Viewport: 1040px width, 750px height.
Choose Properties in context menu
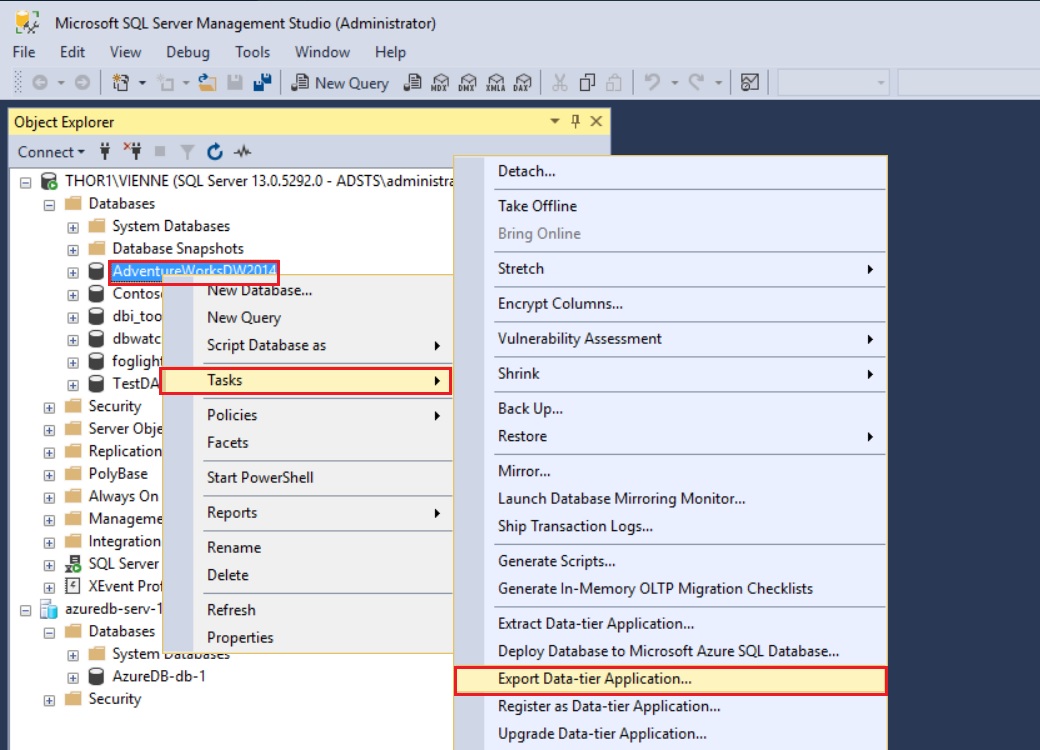click(306, 637)
